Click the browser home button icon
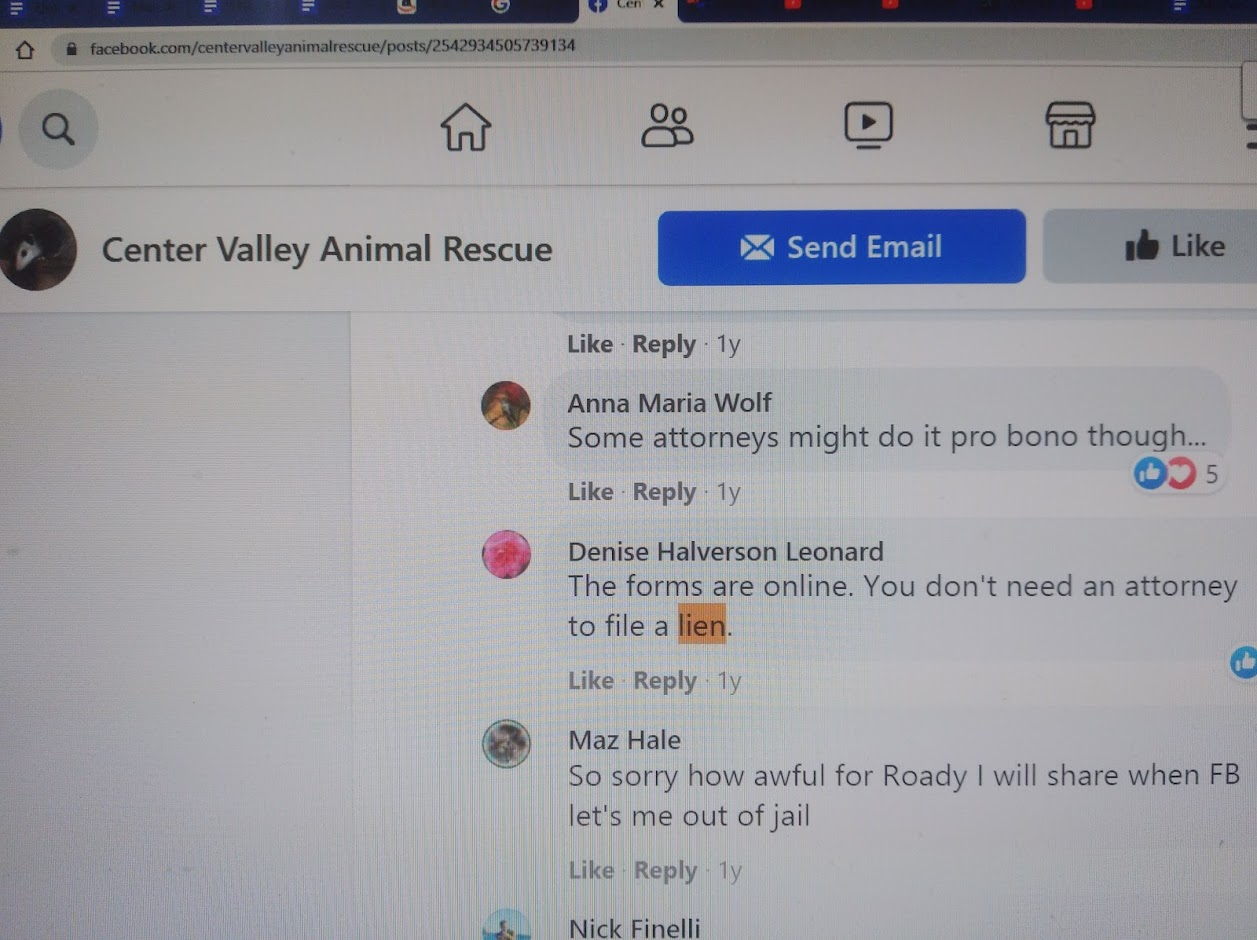 pos(25,49)
